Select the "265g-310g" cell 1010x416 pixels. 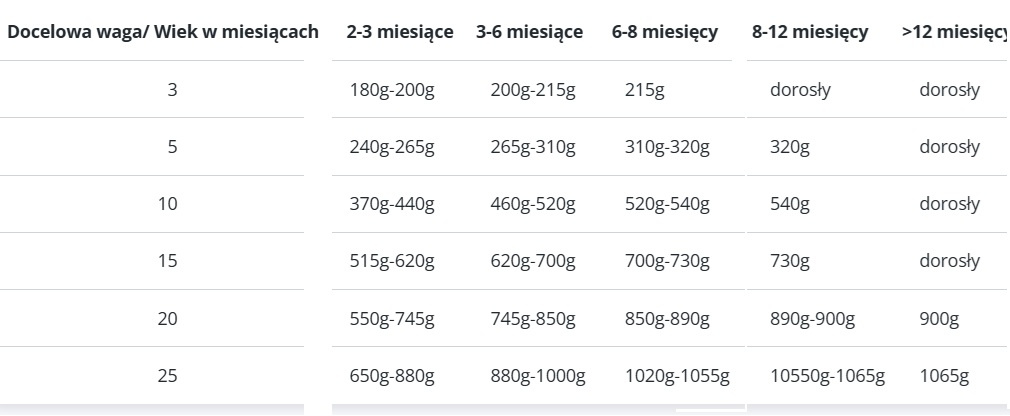(533, 147)
